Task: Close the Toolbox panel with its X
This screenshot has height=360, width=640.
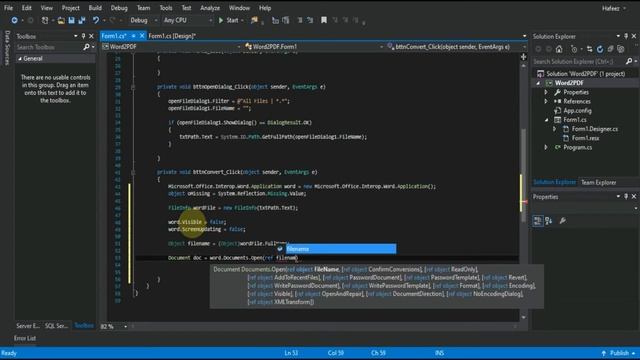Action: point(91,36)
